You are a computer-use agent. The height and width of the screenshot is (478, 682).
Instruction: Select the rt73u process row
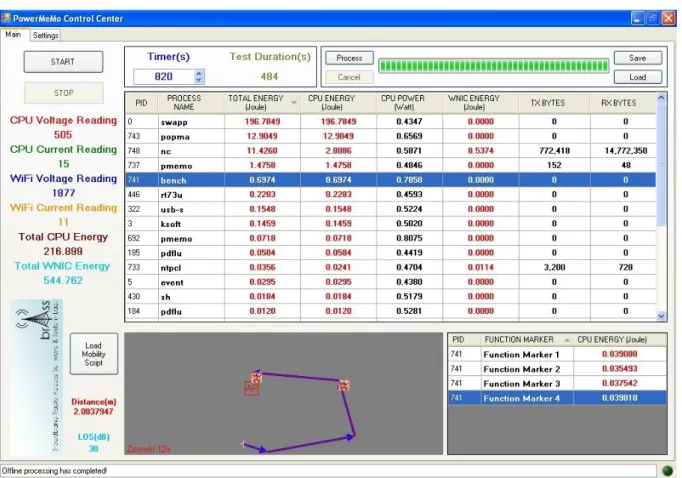point(391,194)
